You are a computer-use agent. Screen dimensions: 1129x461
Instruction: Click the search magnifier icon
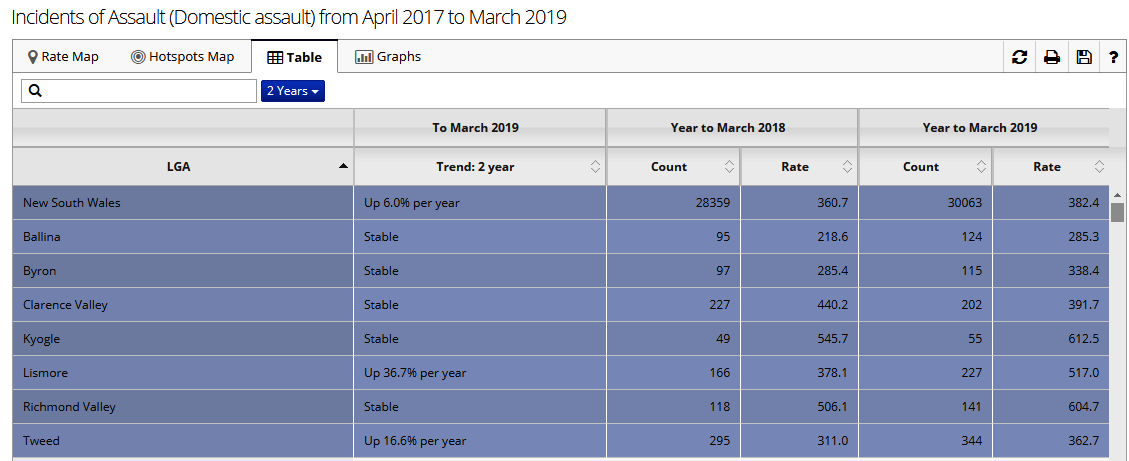34,91
